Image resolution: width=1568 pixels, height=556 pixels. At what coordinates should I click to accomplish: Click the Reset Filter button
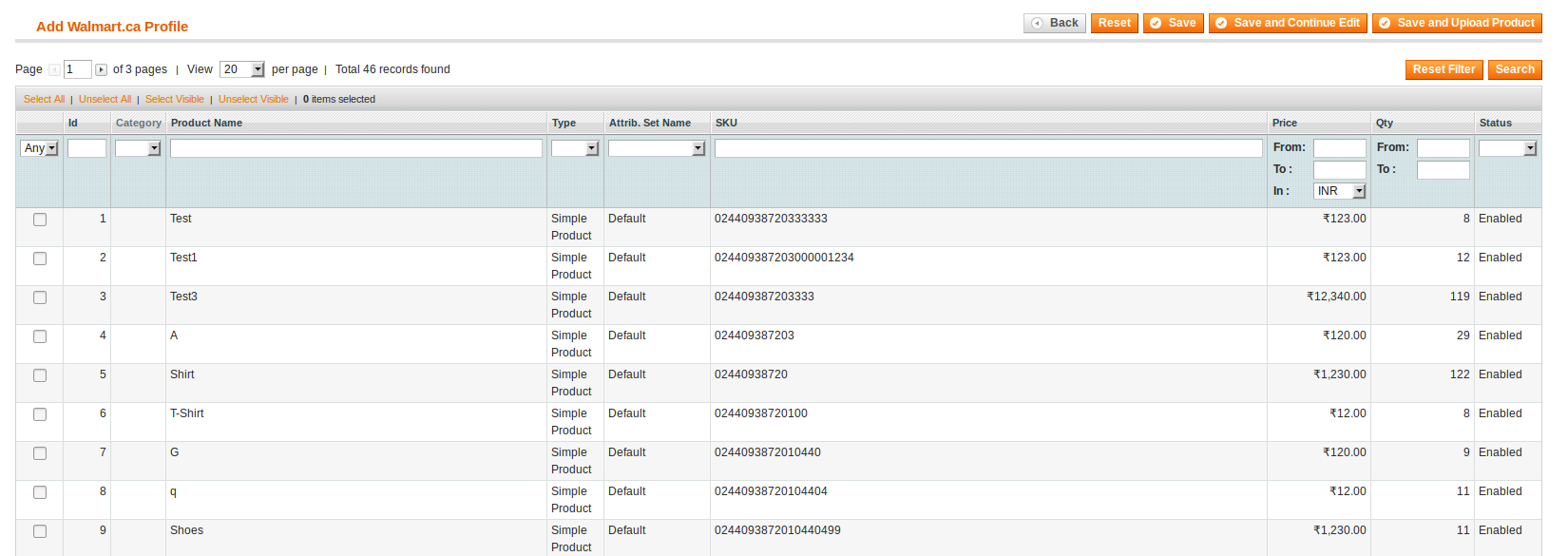coord(1444,69)
